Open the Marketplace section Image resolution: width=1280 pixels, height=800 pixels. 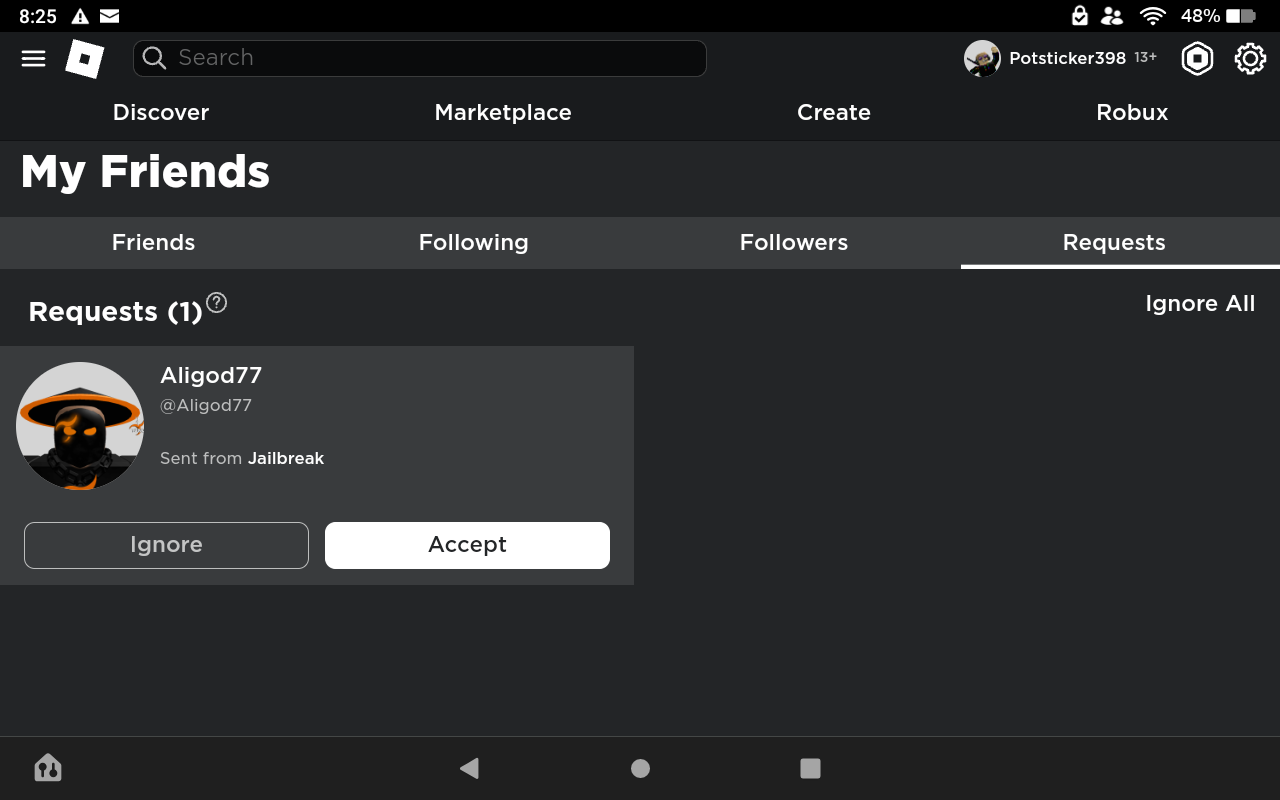point(503,113)
